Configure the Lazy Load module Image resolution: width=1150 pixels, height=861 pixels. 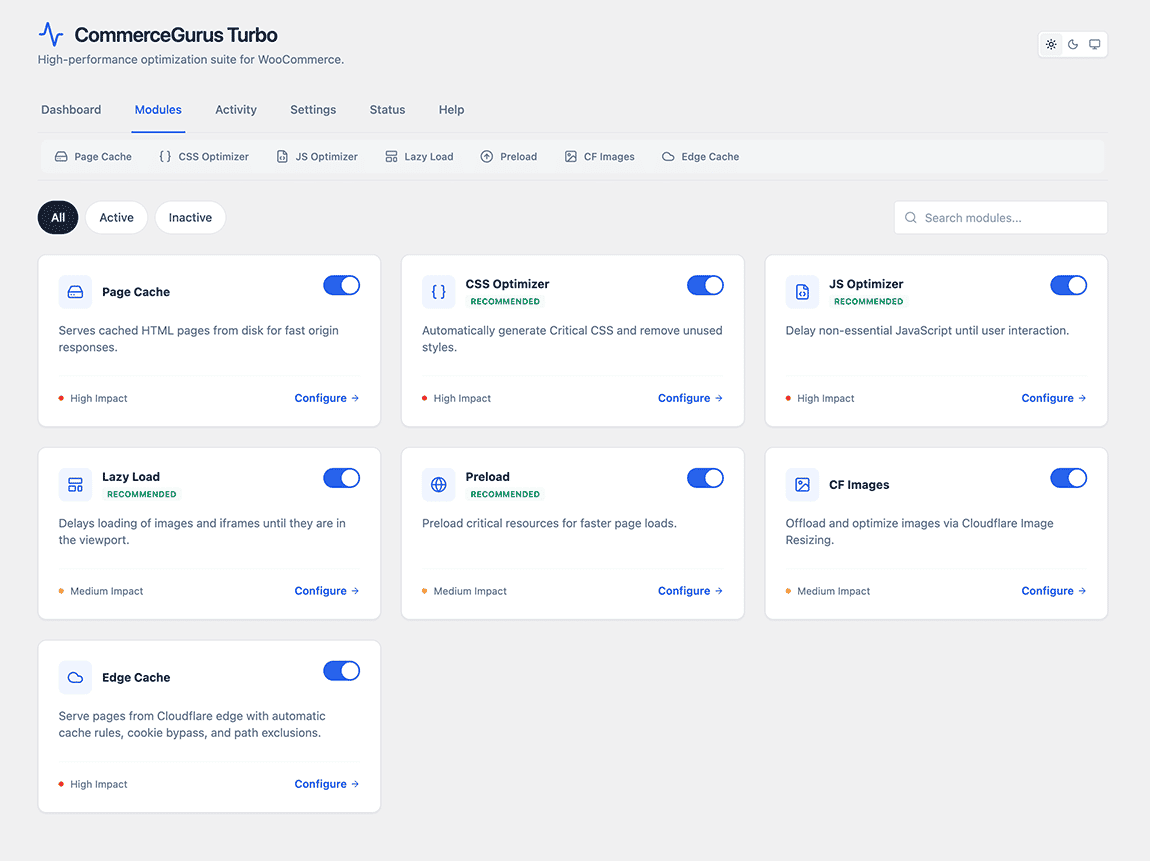pyautogui.click(x=327, y=591)
